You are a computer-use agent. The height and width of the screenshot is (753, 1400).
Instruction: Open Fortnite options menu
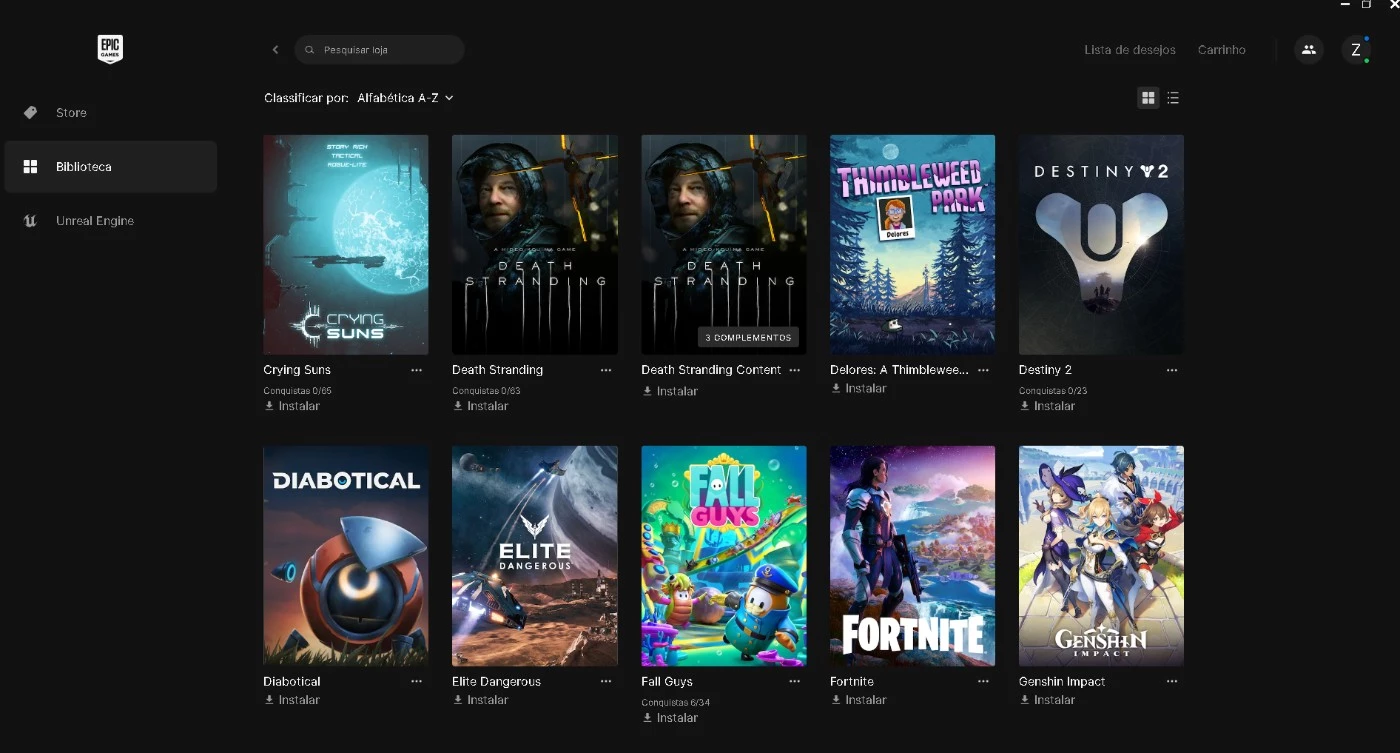click(x=984, y=681)
